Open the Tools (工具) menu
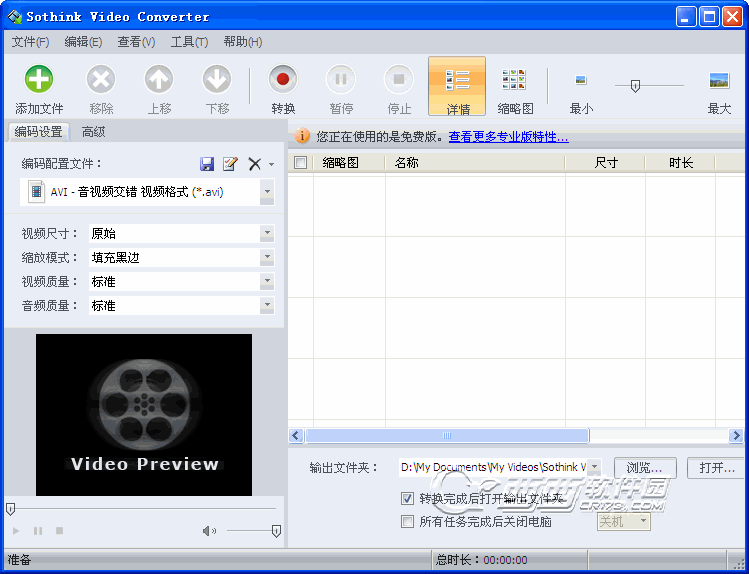 pyautogui.click(x=189, y=42)
